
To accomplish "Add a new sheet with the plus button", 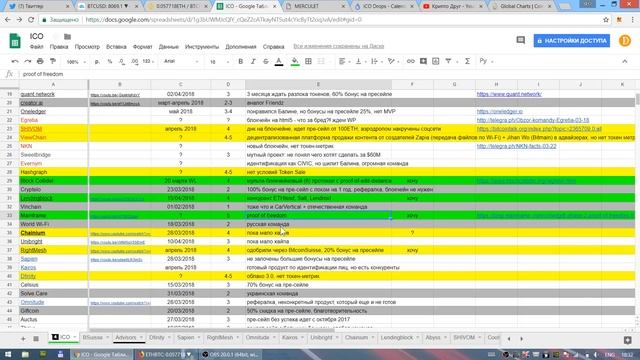I will tap(23, 338).
